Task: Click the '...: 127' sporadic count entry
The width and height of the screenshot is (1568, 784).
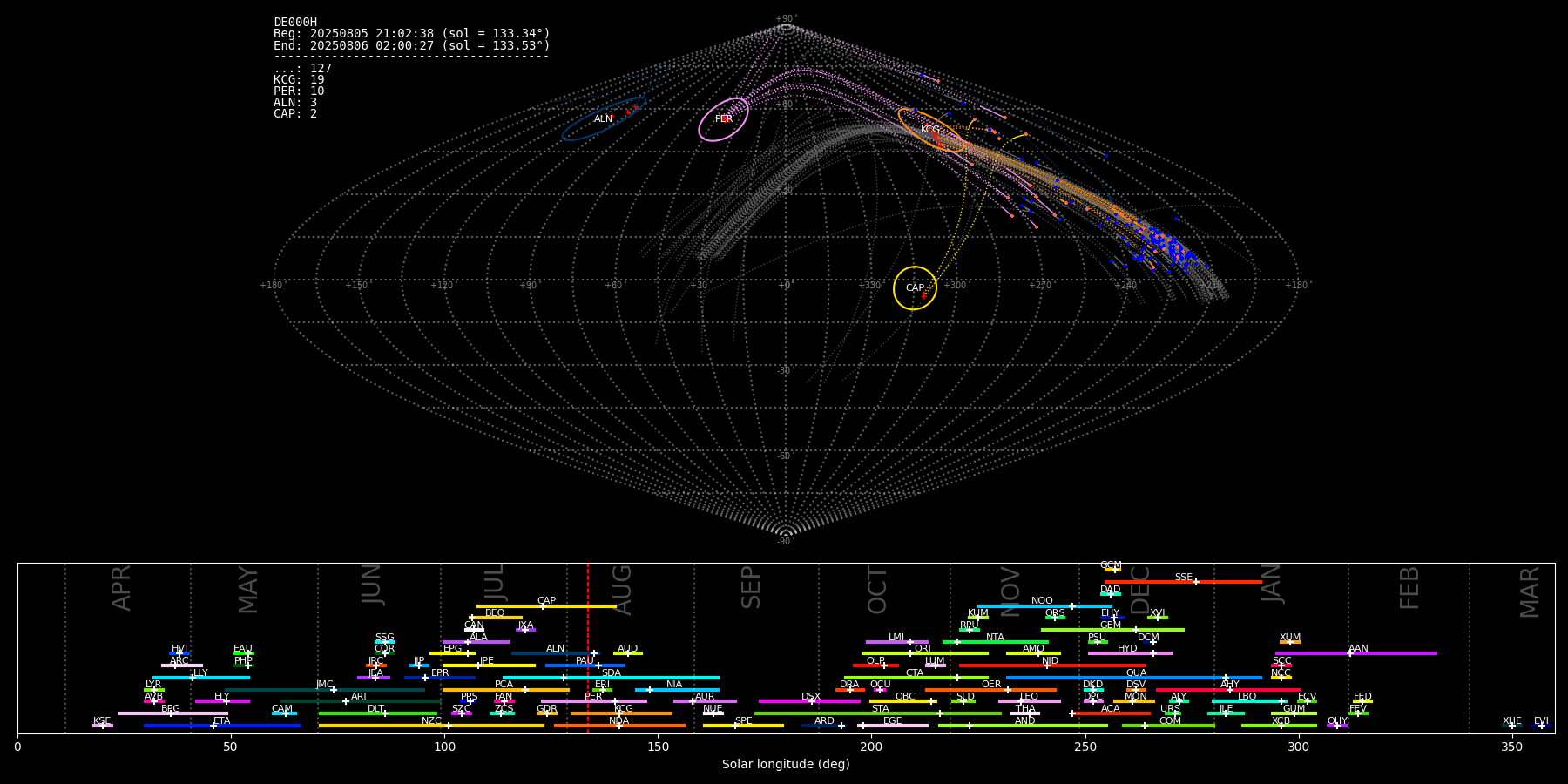Action: click(x=302, y=68)
